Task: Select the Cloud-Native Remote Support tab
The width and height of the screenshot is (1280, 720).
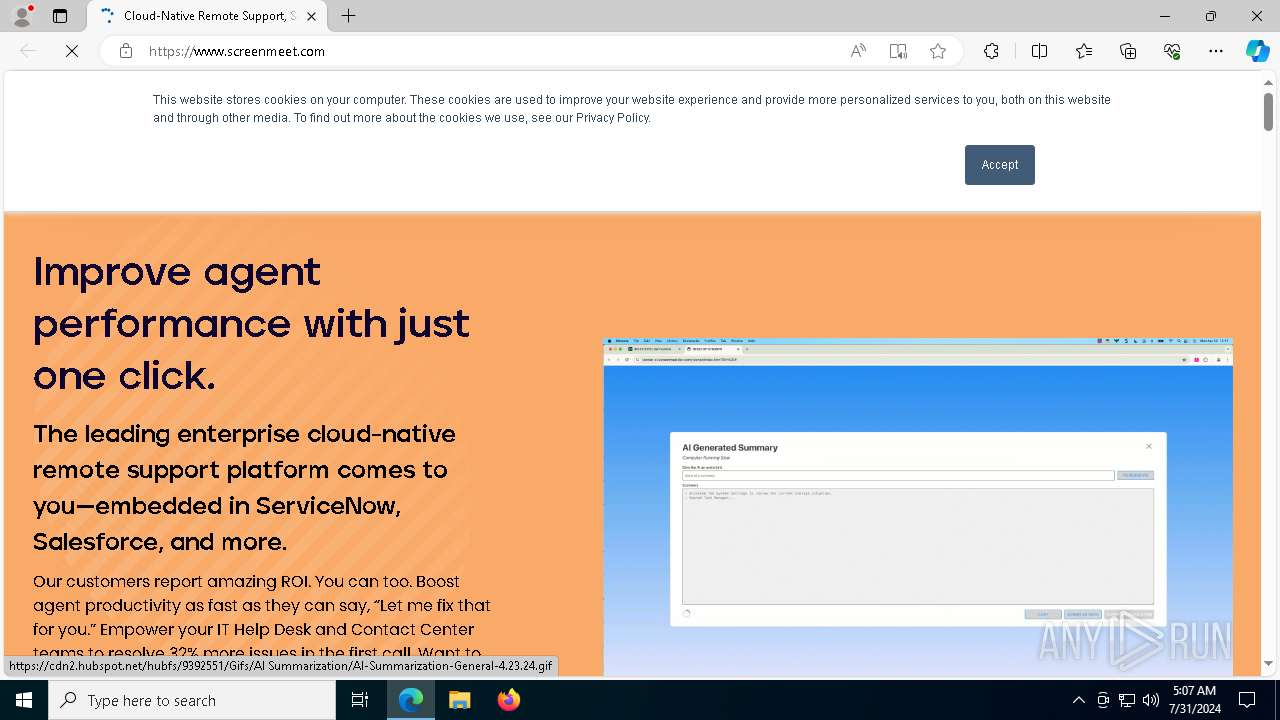Action: [x=207, y=16]
